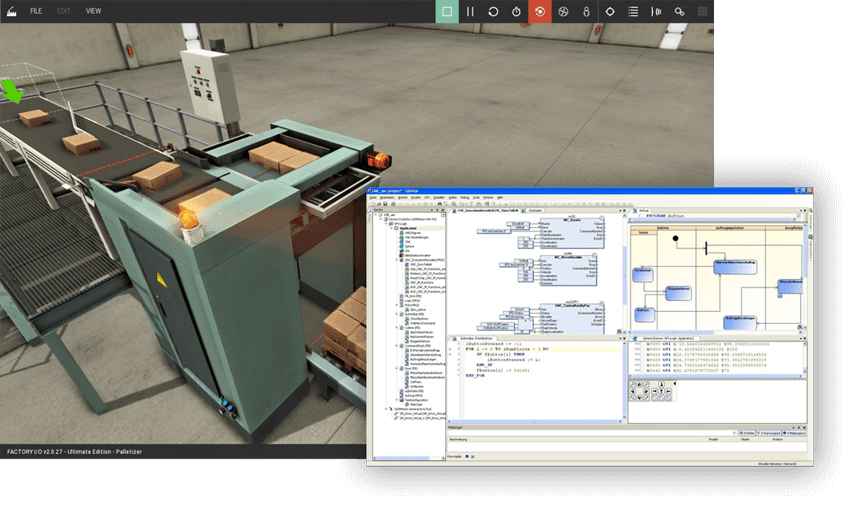Open the EDIT menu in Factory I/O
Viewport: 850px width, 505px height.
coord(64,11)
